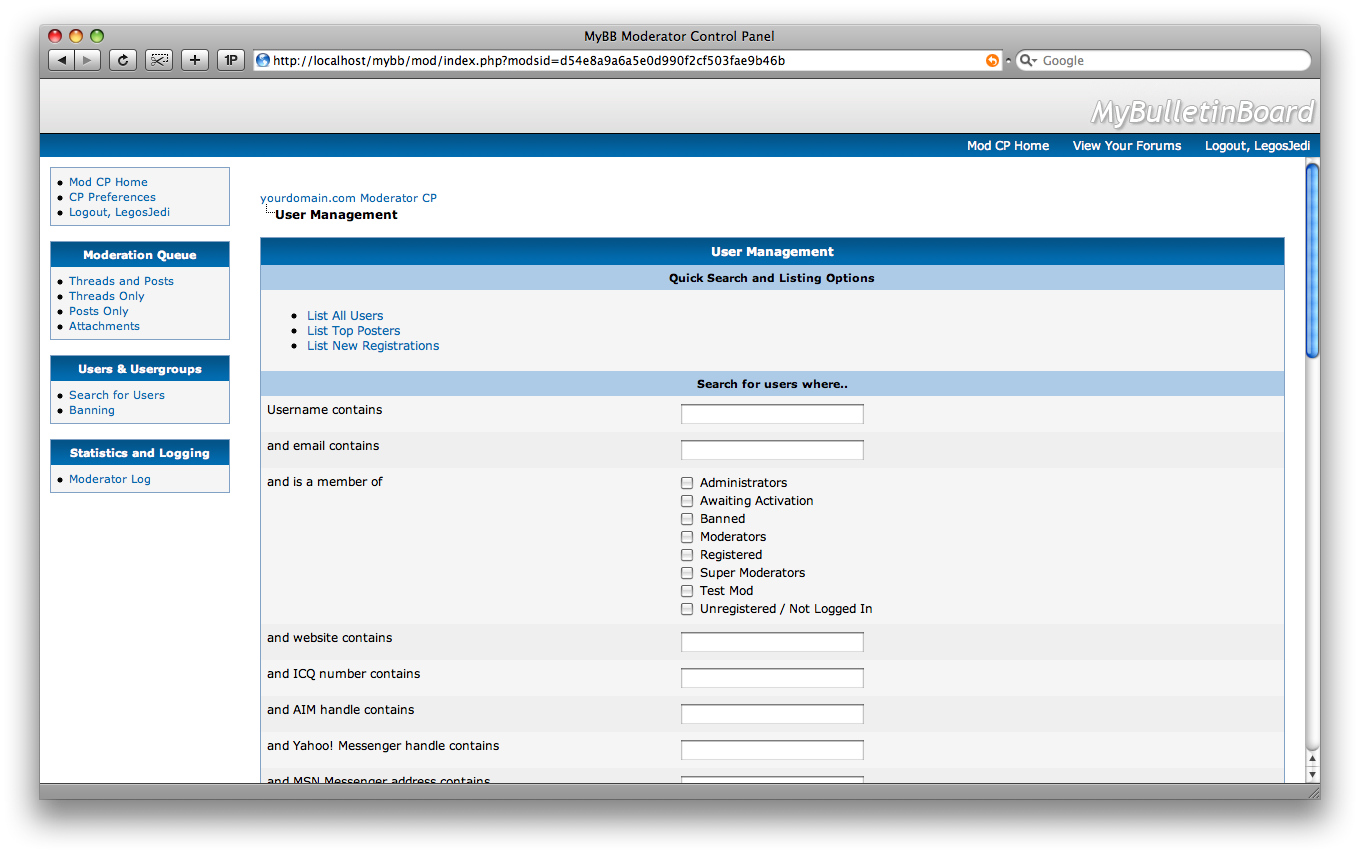Click Logout, LegosJedi in top navigation bar

click(x=1257, y=146)
